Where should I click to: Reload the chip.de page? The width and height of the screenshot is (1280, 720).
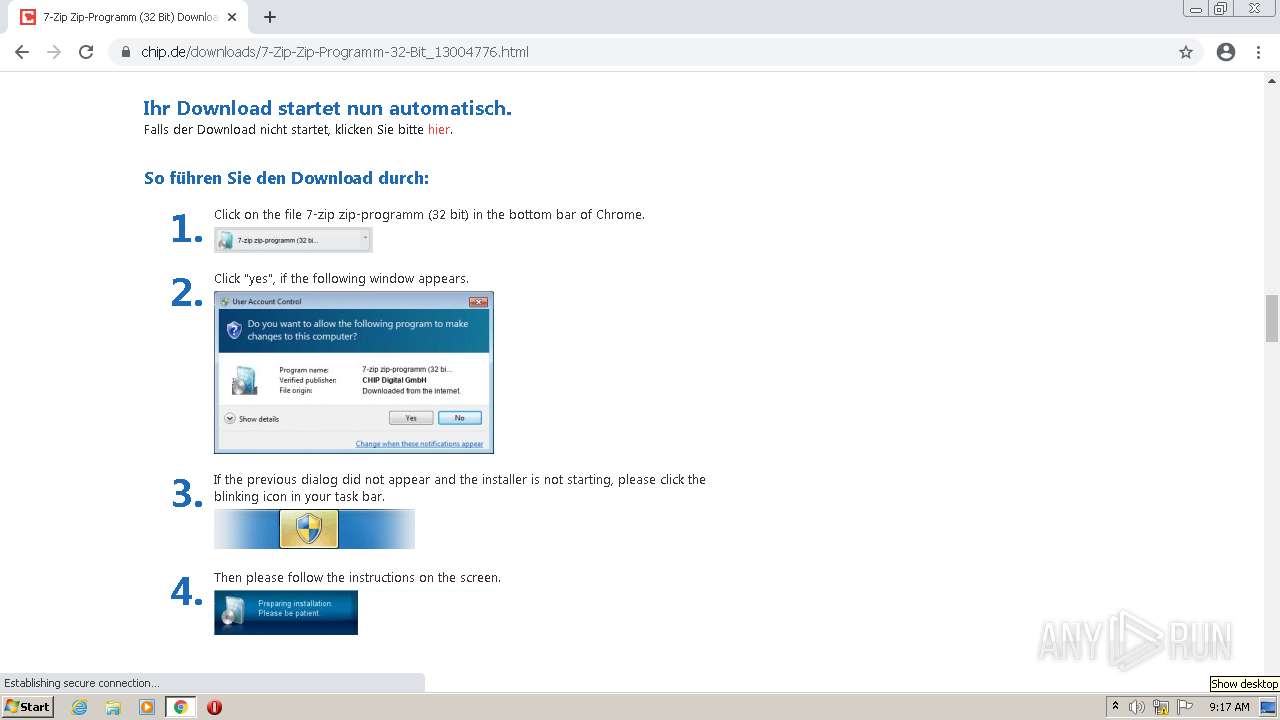point(86,52)
